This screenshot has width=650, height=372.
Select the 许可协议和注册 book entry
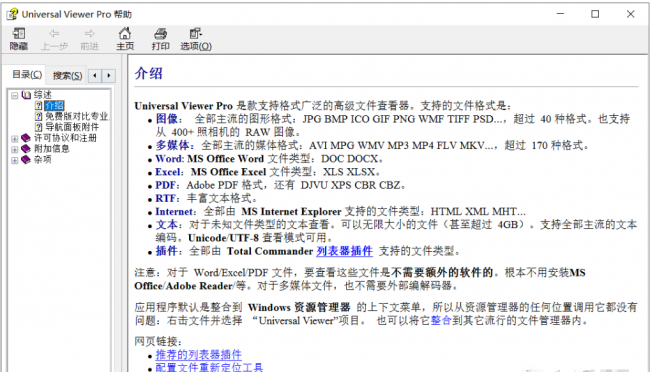(x=65, y=138)
